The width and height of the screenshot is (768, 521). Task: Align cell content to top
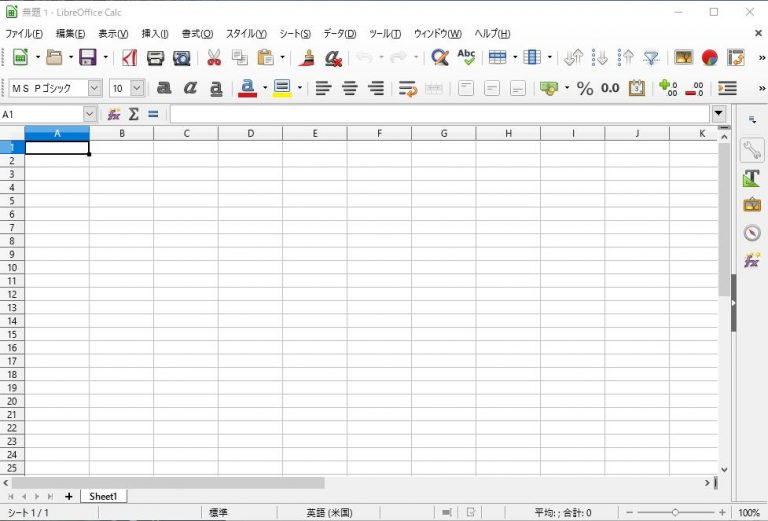pyautogui.click(x=466, y=89)
